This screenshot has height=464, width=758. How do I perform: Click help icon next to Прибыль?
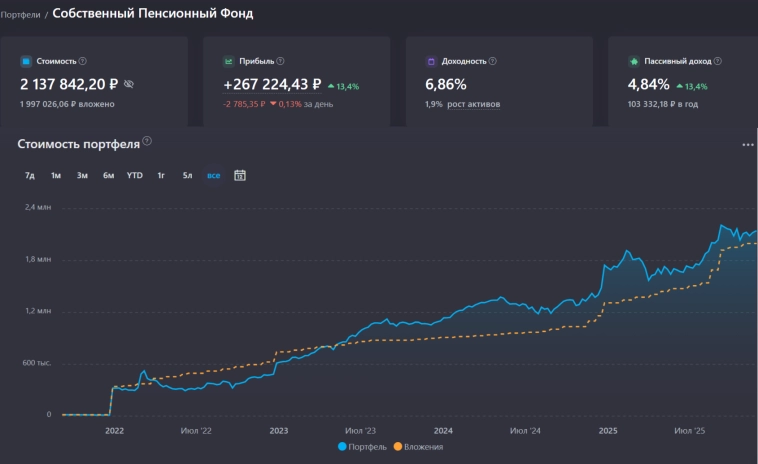[x=280, y=61]
